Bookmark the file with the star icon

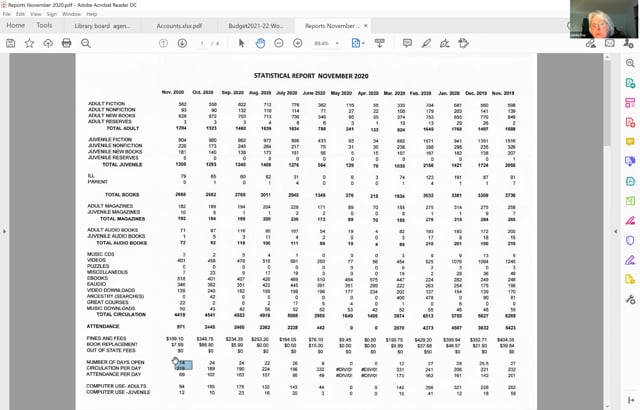[29, 43]
